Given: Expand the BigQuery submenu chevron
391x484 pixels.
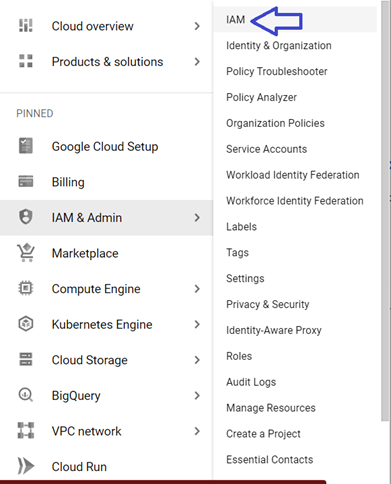Looking at the screenshot, I should (197, 396).
